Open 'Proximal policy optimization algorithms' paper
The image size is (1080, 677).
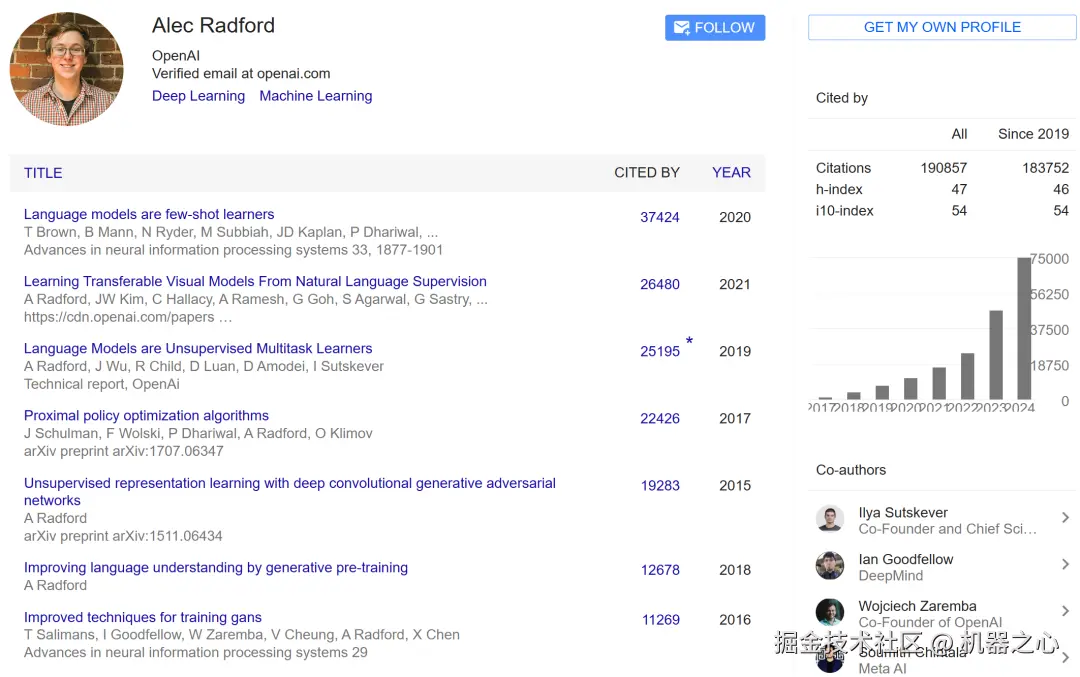pyautogui.click(x=146, y=415)
